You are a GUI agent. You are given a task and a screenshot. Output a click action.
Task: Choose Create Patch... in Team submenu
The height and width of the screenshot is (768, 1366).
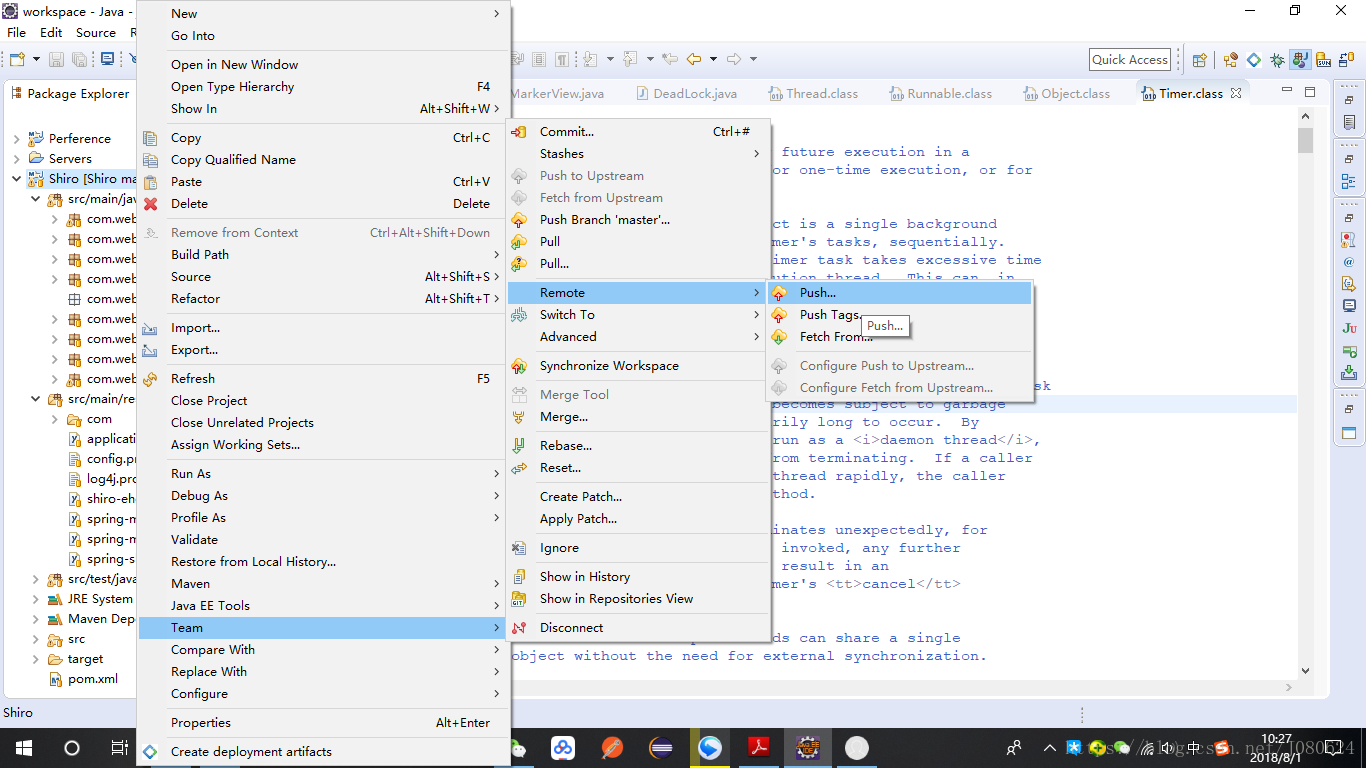point(637,497)
